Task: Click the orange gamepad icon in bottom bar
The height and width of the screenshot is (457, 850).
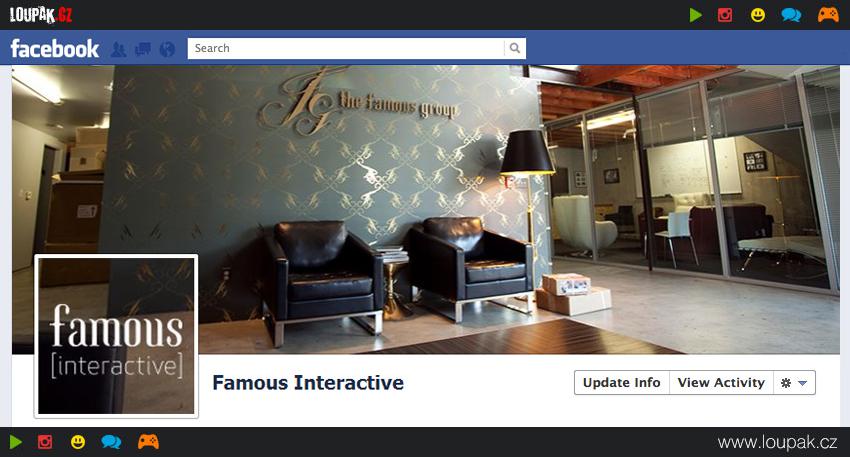Action: point(148,442)
